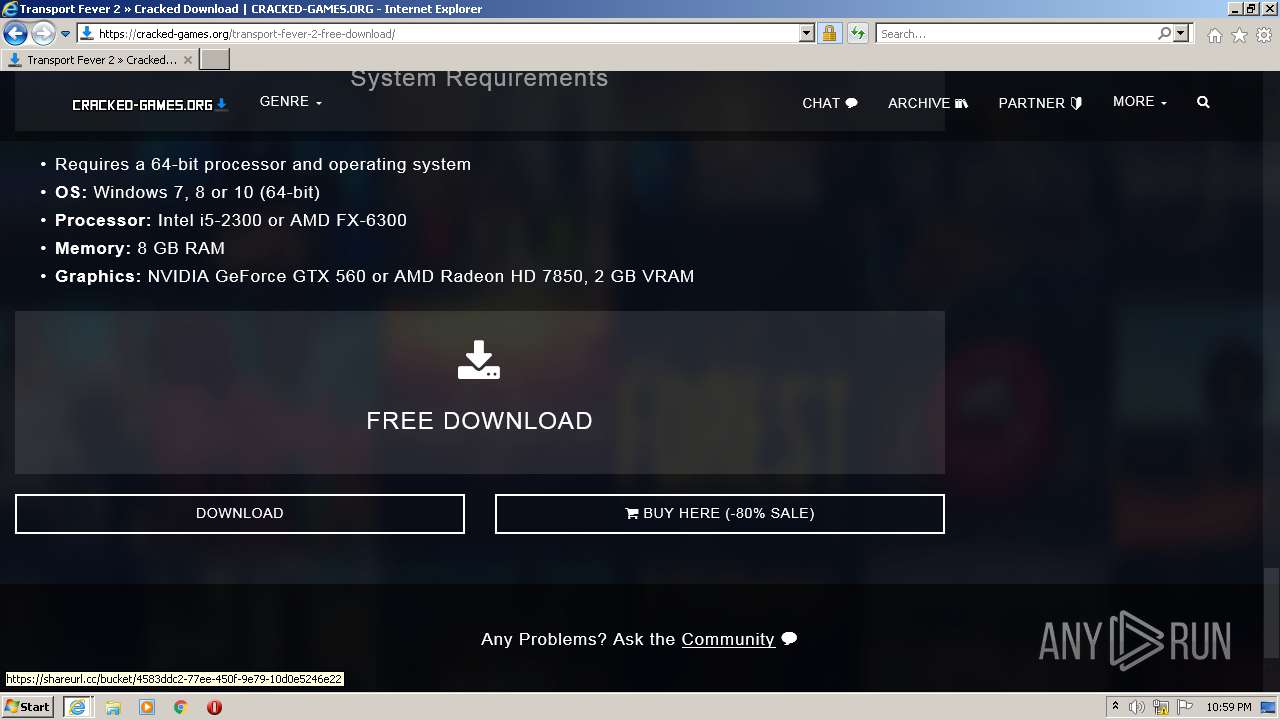Click the large download tray icon

pyautogui.click(x=479, y=360)
